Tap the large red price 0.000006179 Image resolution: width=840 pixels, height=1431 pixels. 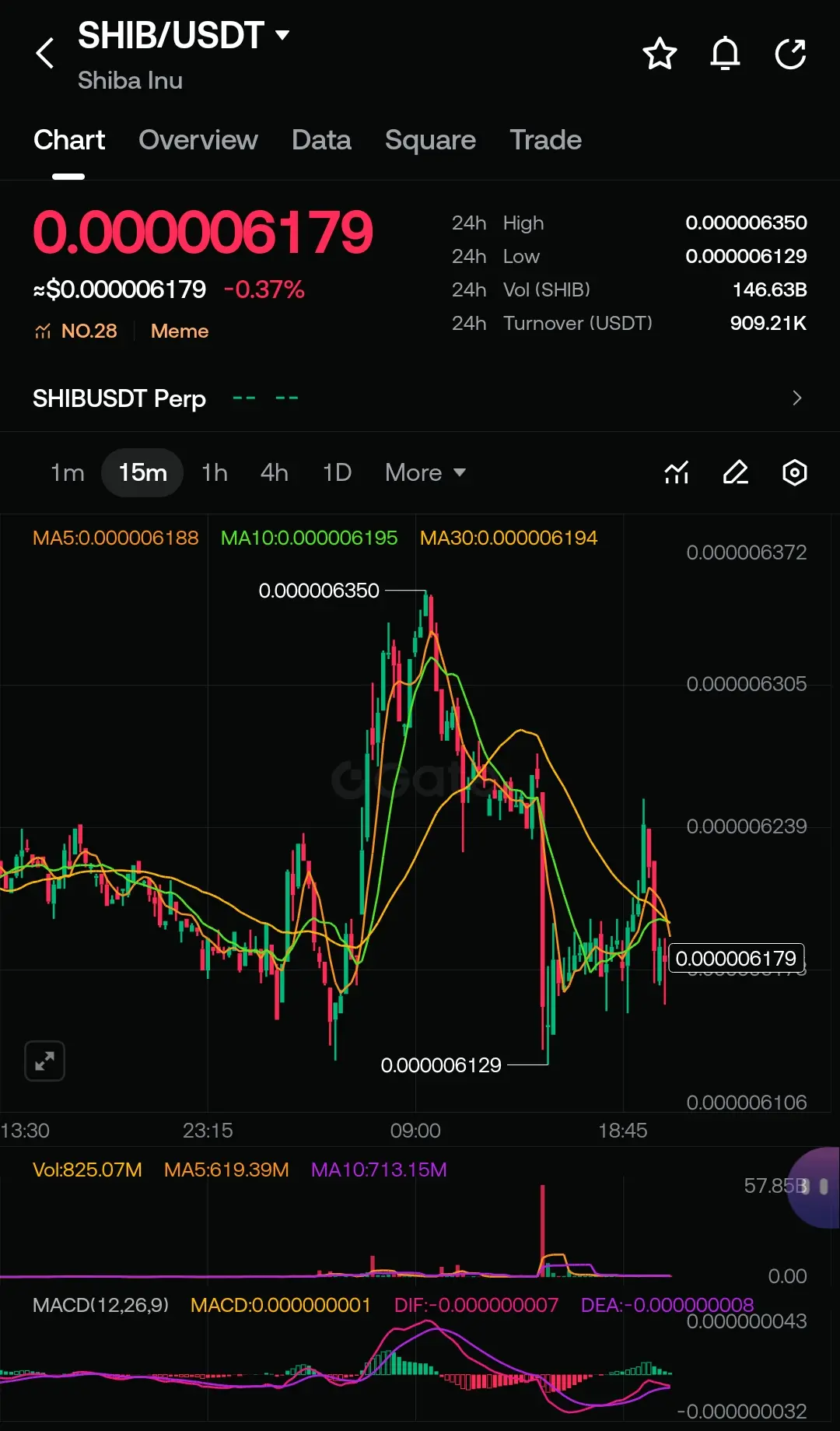point(203,232)
